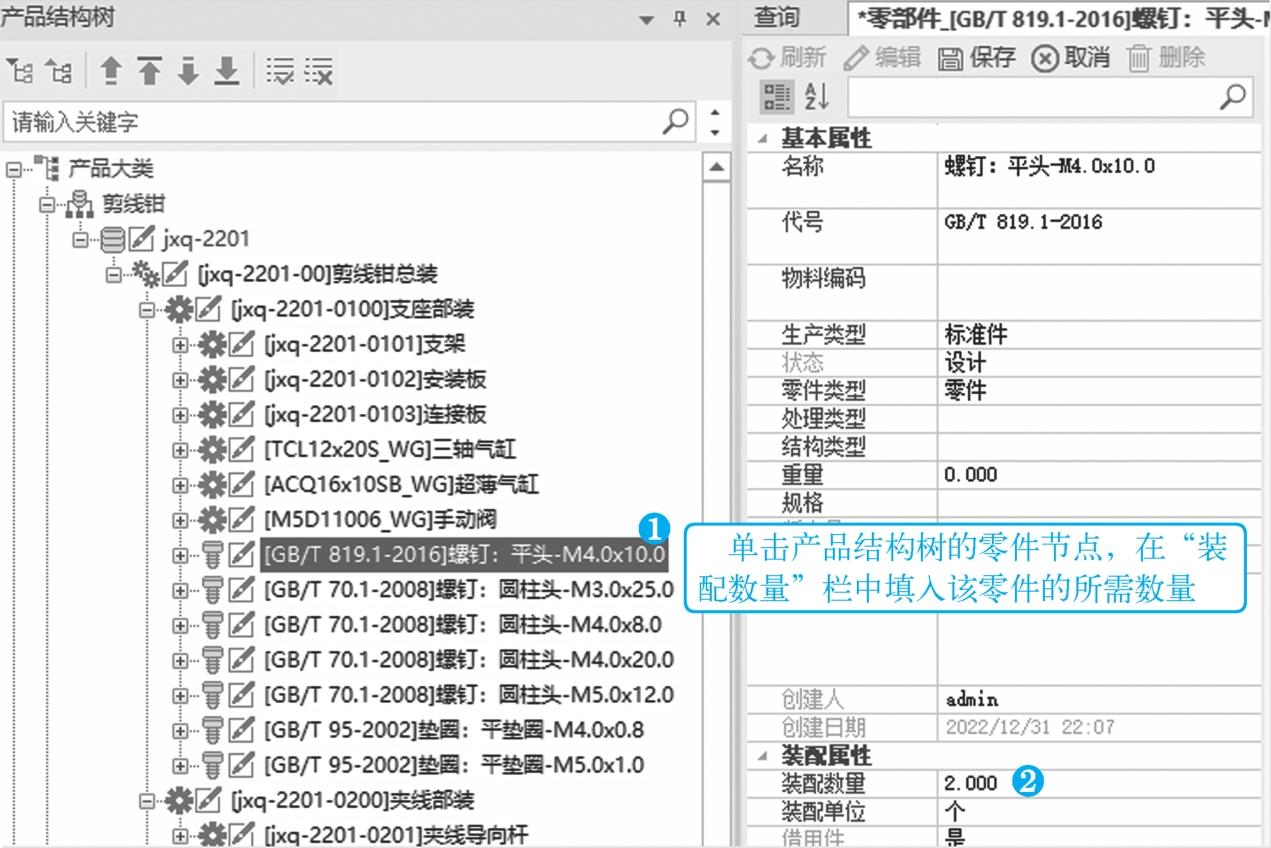The image size is (1271, 848).
Task: Click the 取消 button
Action: click(x=1070, y=58)
